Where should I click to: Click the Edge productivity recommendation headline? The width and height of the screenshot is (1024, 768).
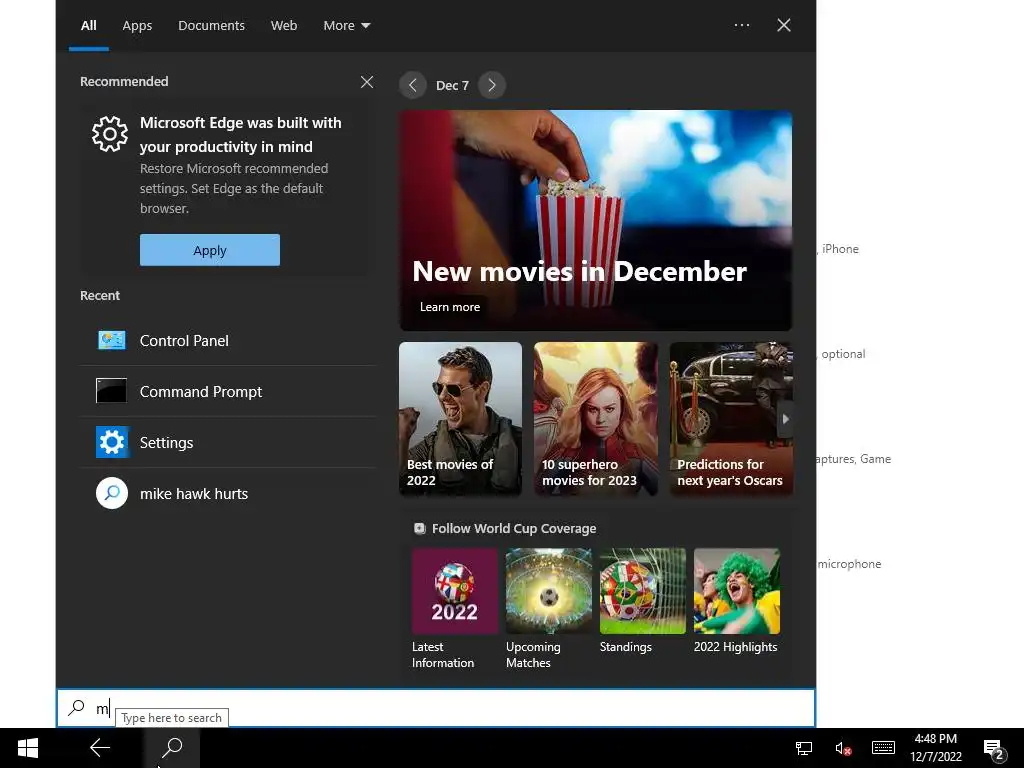[x=240, y=135]
